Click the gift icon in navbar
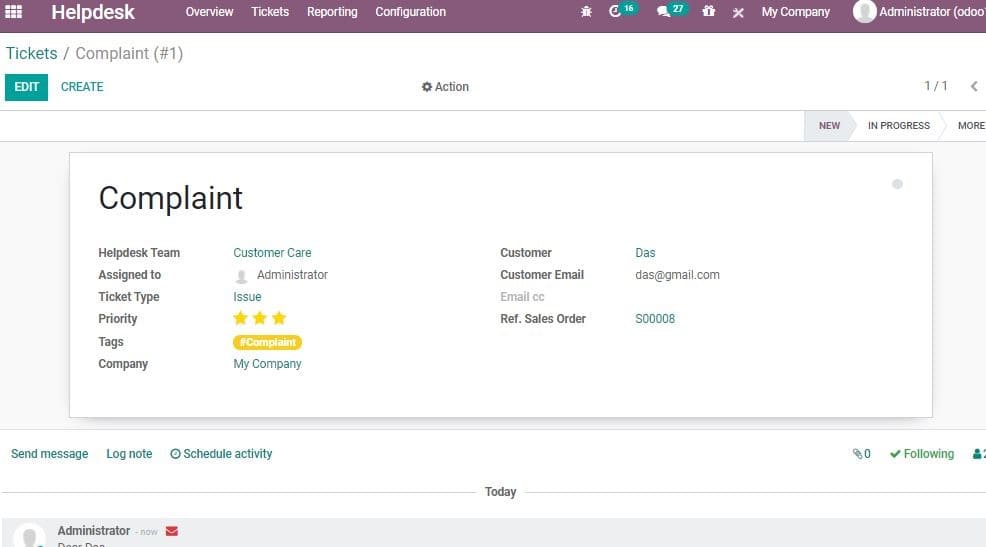 pos(709,12)
